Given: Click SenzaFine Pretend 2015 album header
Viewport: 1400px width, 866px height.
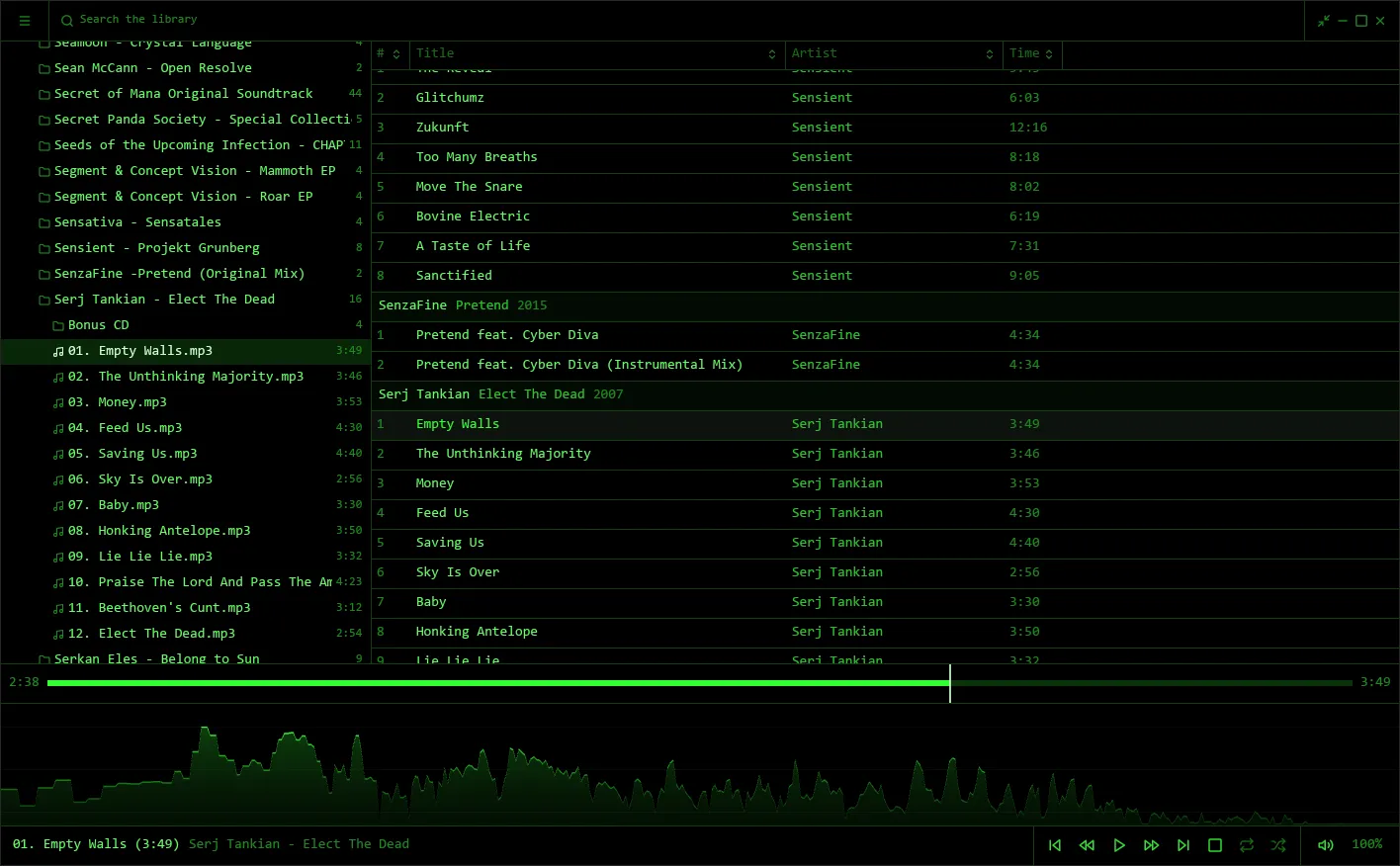Looking at the screenshot, I should (x=885, y=305).
